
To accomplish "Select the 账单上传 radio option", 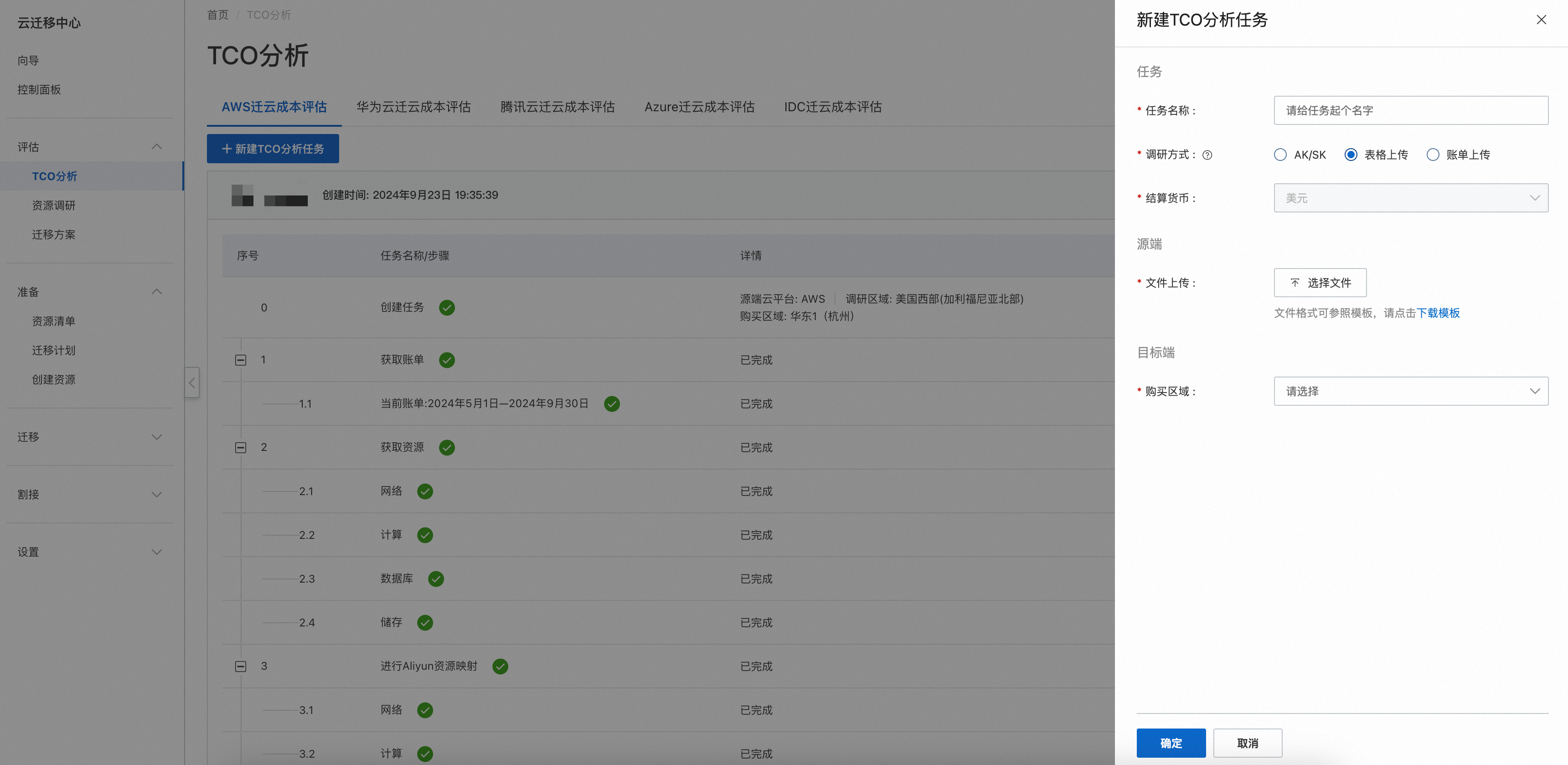I will (1432, 155).
